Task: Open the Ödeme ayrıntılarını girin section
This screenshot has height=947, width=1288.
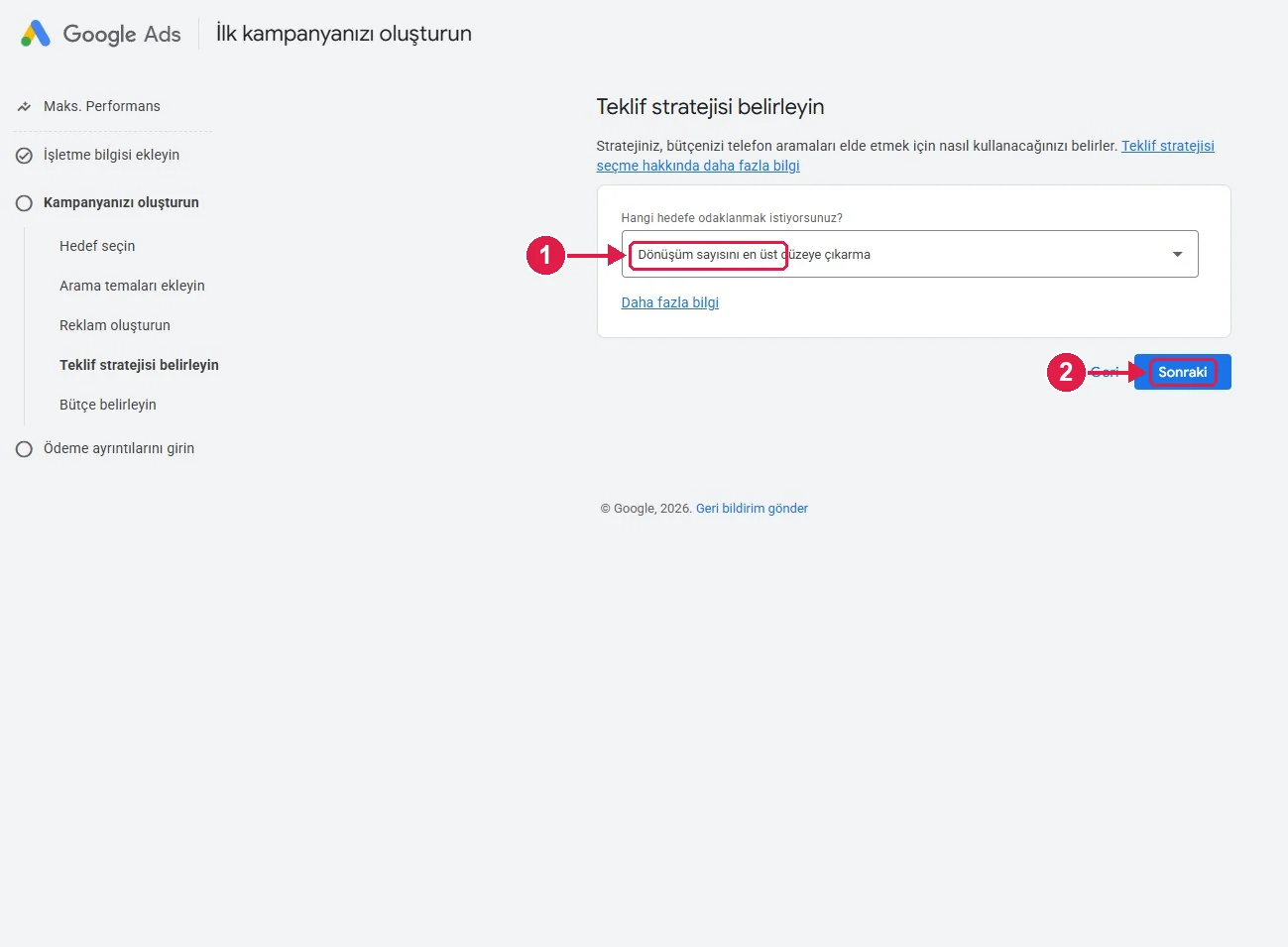Action: click(x=119, y=448)
